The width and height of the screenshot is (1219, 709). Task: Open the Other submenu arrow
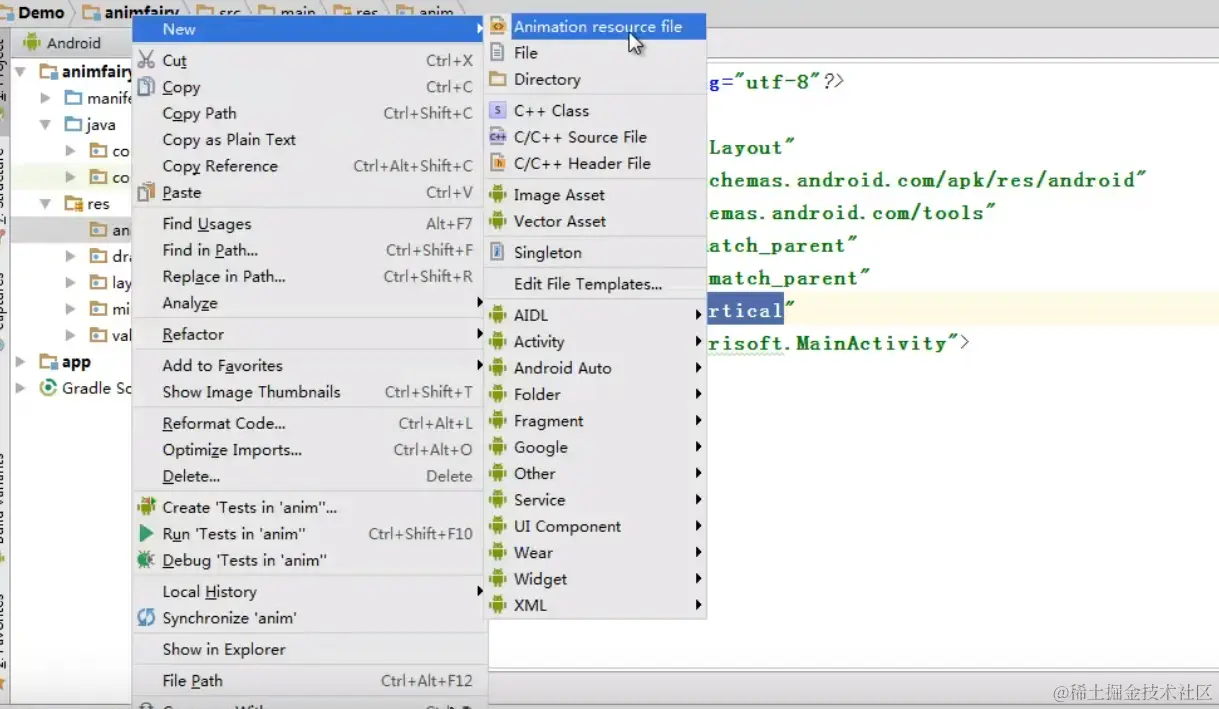698,474
